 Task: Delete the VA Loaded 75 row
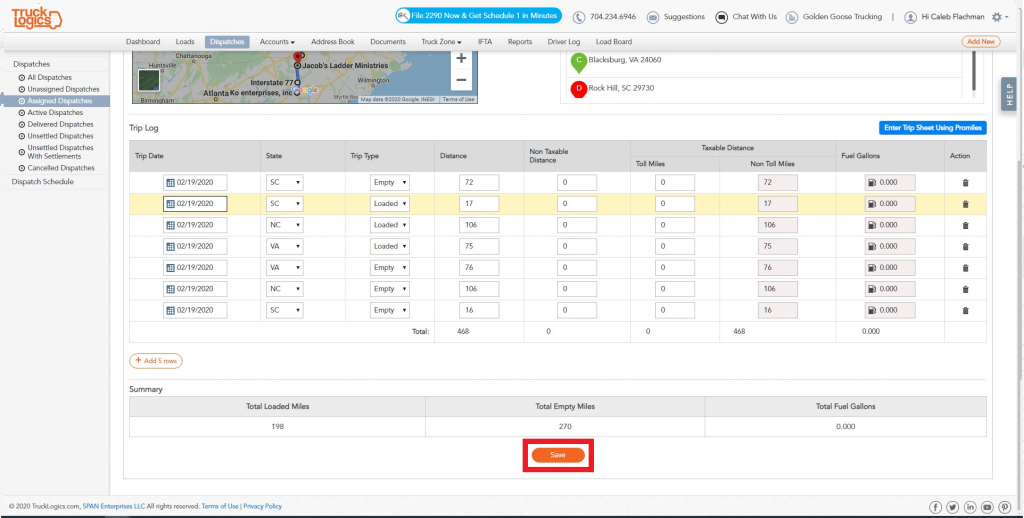pyautogui.click(x=965, y=247)
